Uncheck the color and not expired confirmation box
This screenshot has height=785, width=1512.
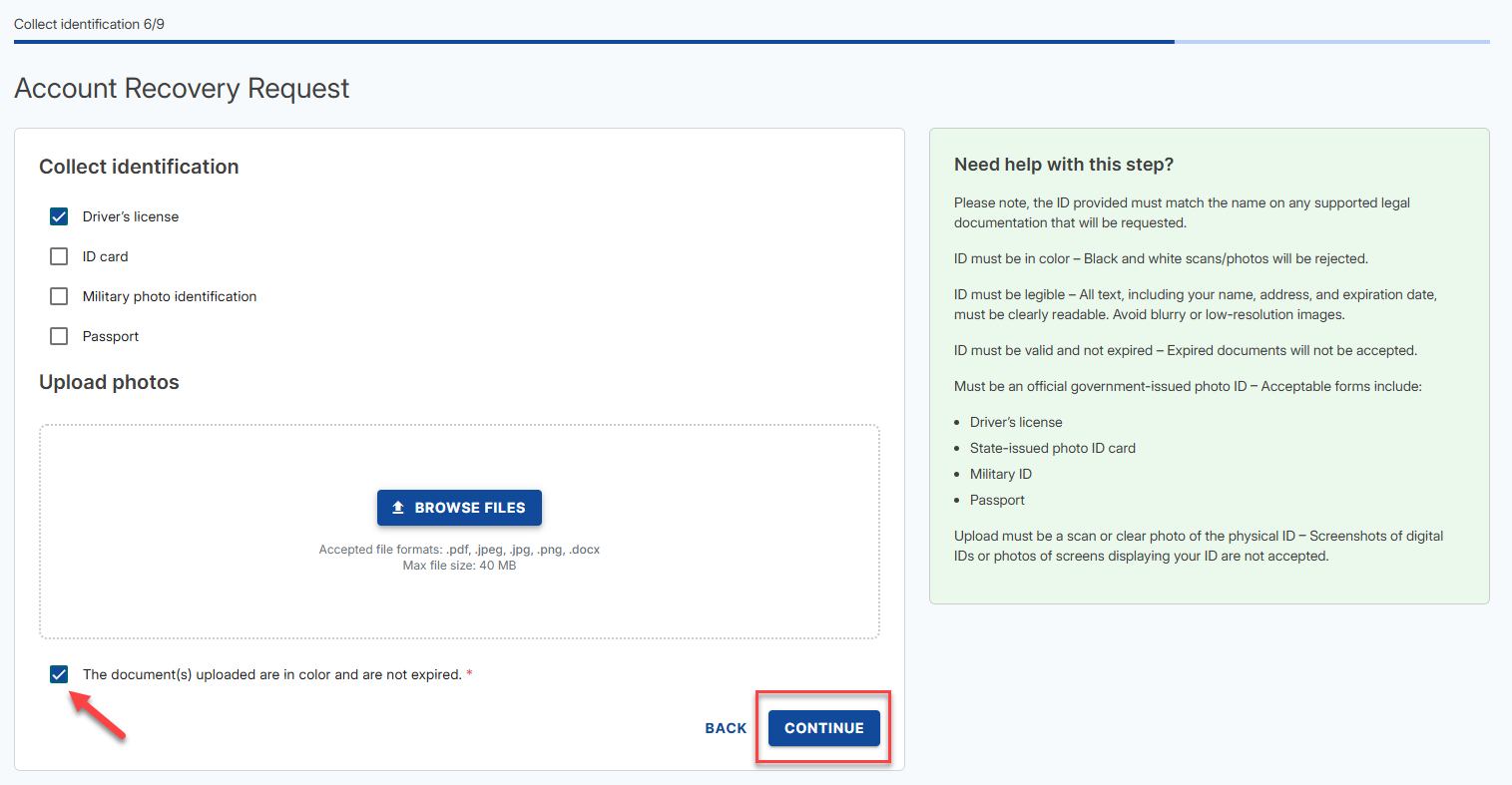[59, 674]
